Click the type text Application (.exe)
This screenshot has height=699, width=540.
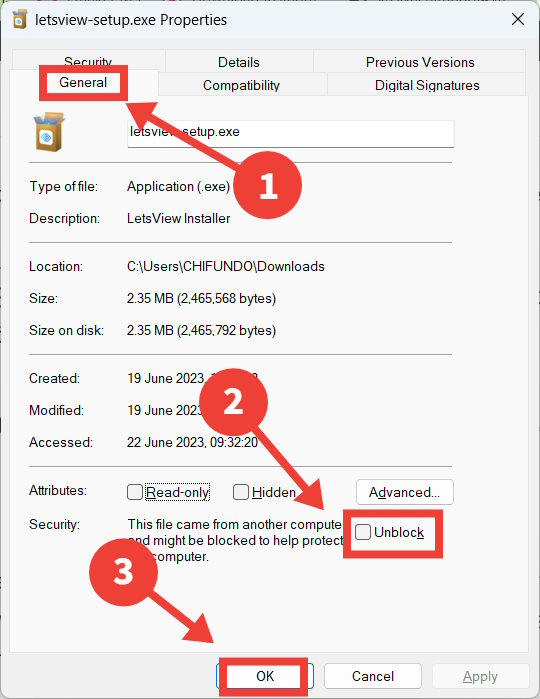[x=178, y=186]
